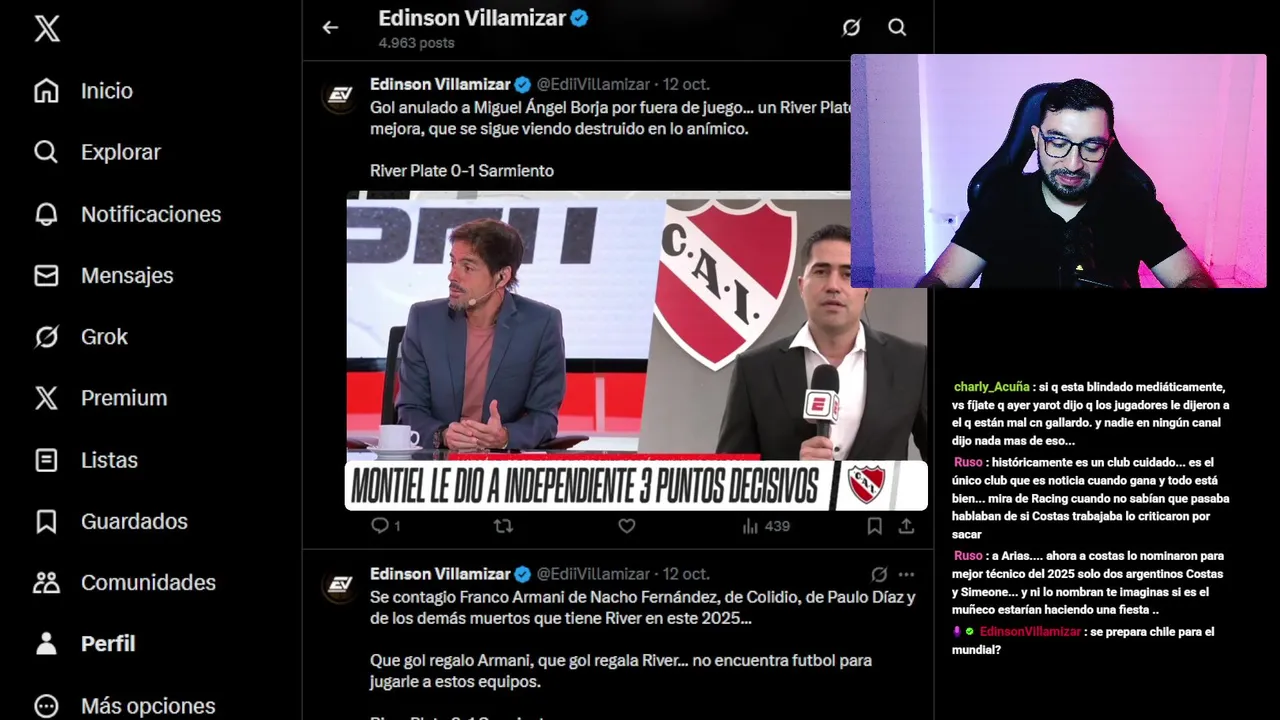
Task: Go back using the arrow icon
Action: tap(330, 28)
